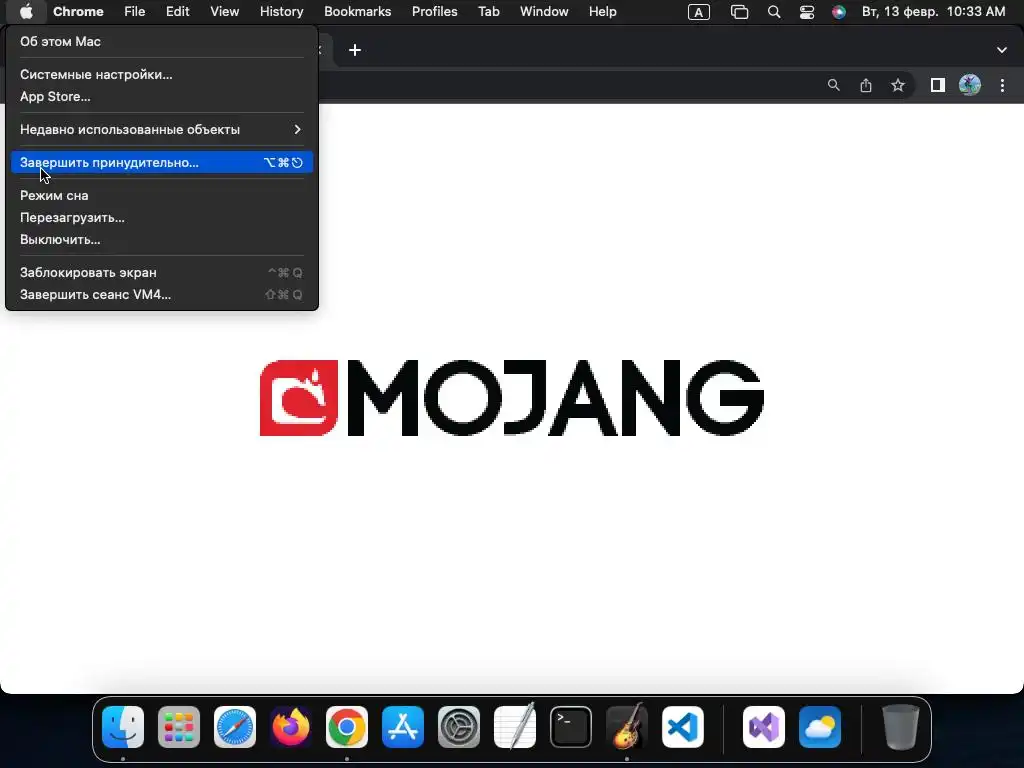Image resolution: width=1024 pixels, height=768 pixels.
Task: Launch Firefox from the Dock
Action: pos(291,727)
